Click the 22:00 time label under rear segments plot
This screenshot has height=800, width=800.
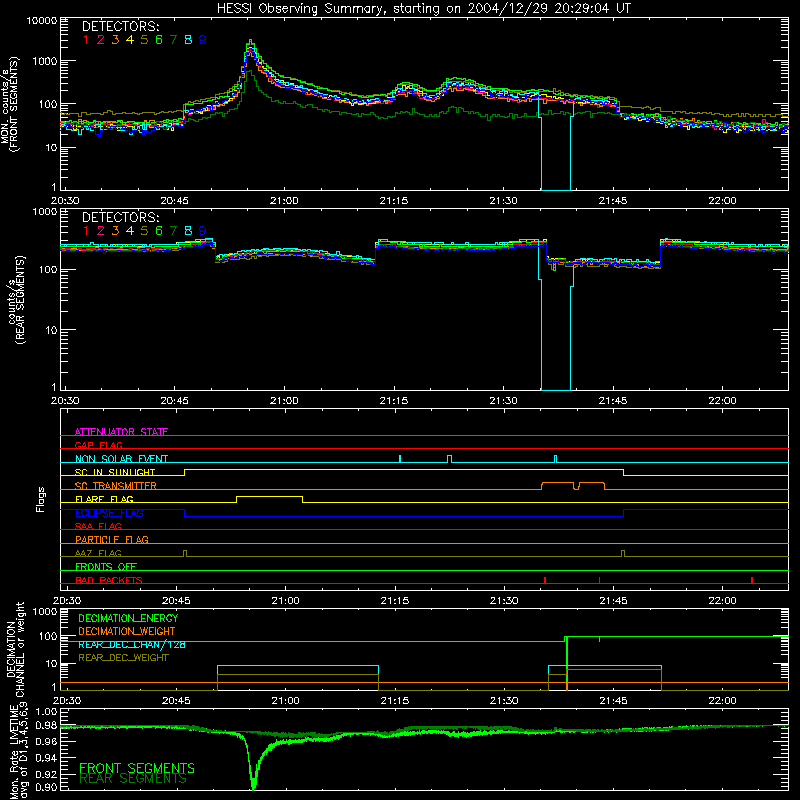tap(722, 401)
